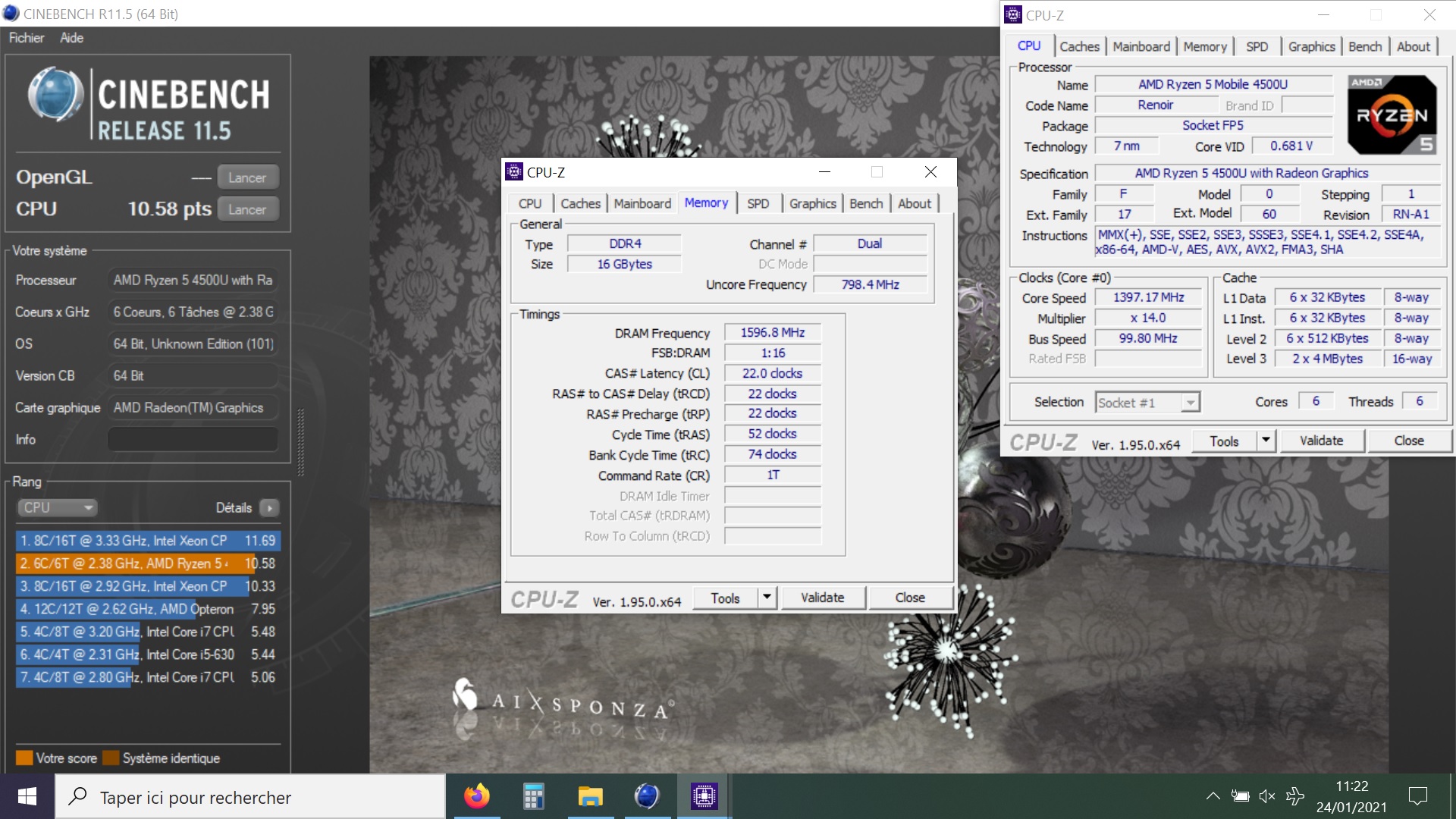
Task: Click the airplane mode tray icon
Action: tap(1294, 796)
